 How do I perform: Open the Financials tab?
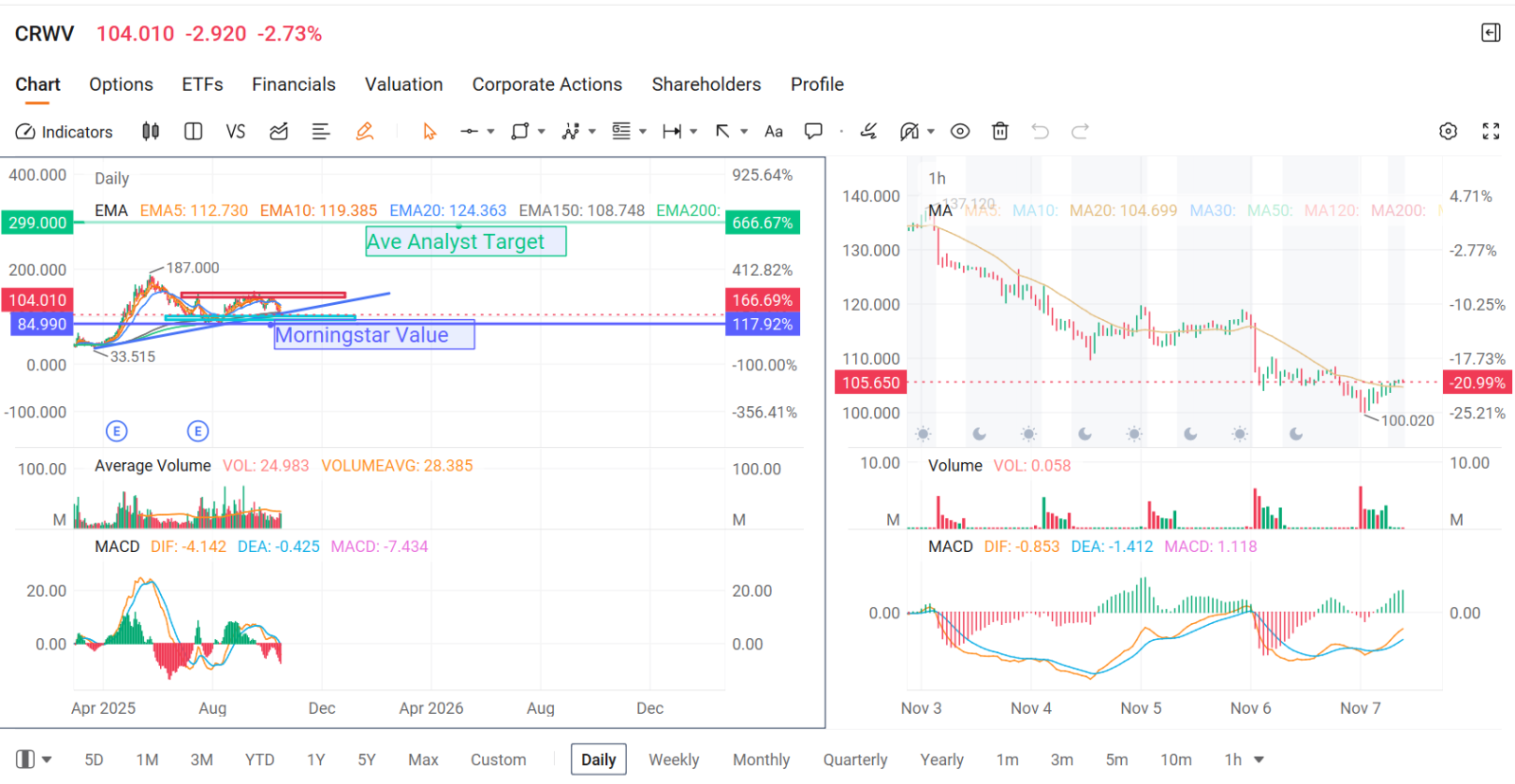point(294,84)
